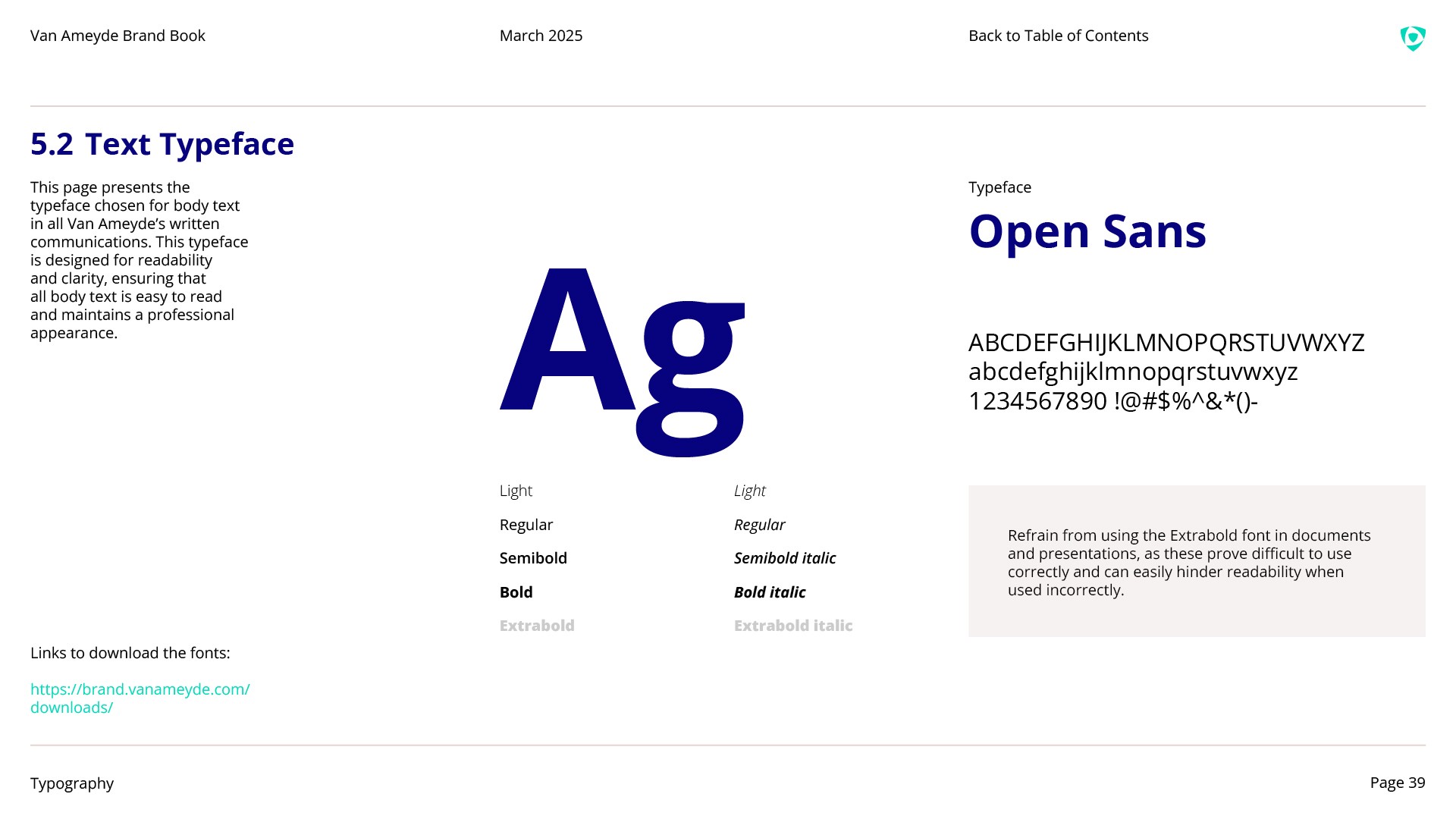Screen dimensions: 1456x819
Task: Click the lowercase alphabet sample line
Action: (1133, 372)
